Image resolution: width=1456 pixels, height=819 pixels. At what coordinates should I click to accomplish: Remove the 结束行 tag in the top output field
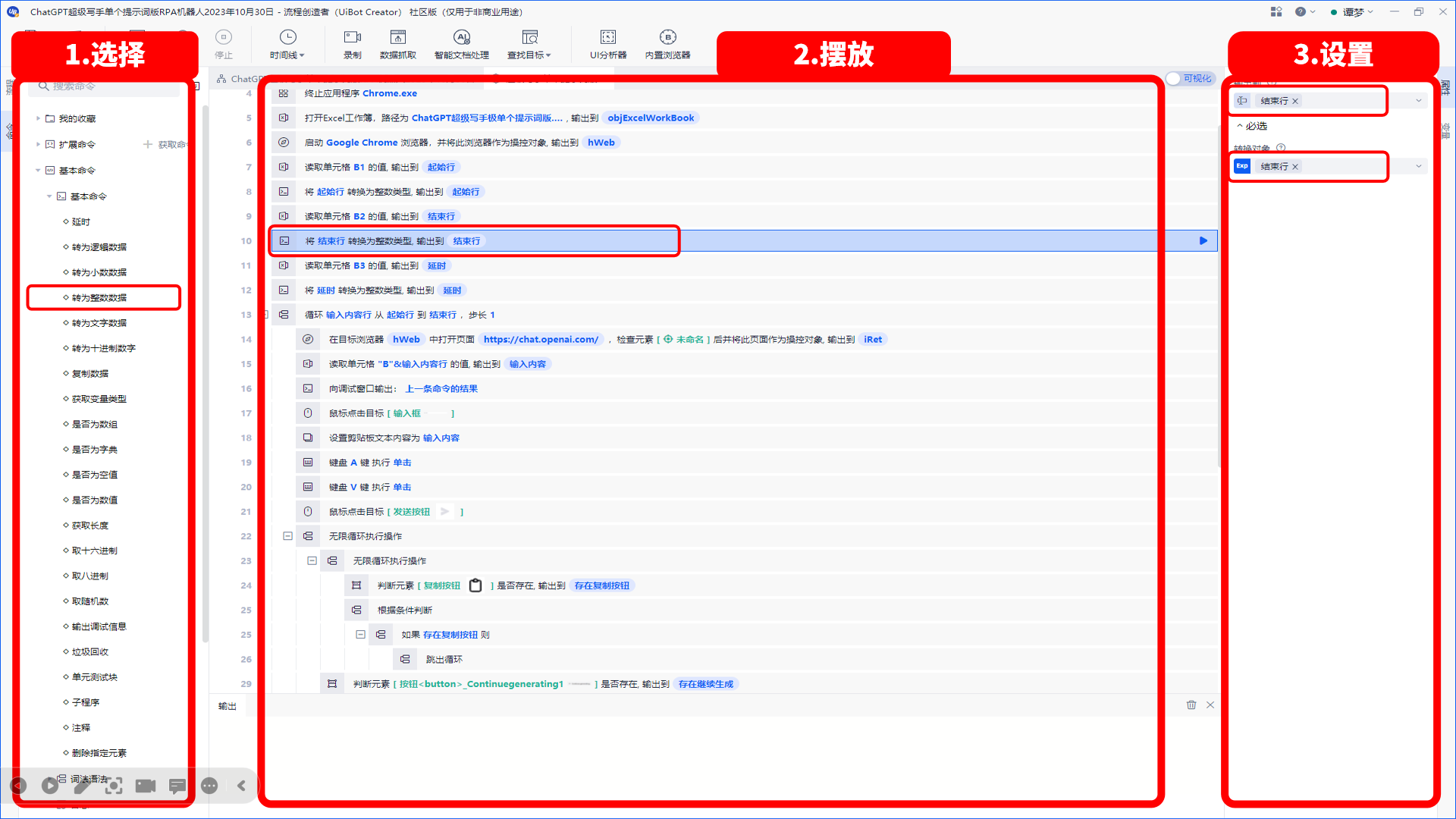click(1295, 101)
